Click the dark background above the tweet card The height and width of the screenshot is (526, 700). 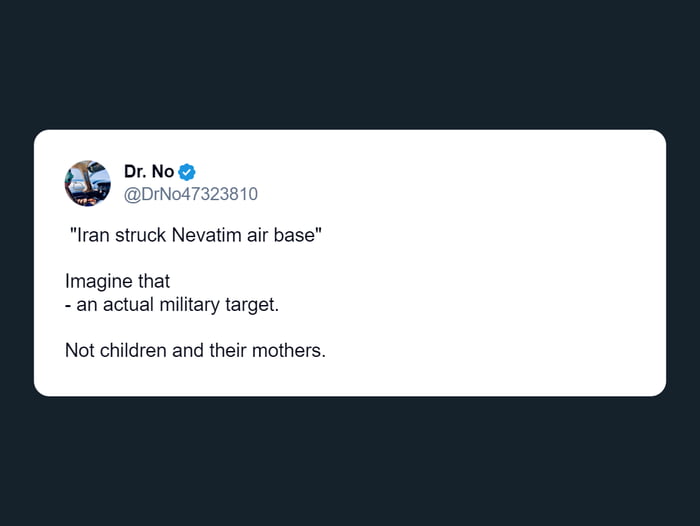click(350, 63)
